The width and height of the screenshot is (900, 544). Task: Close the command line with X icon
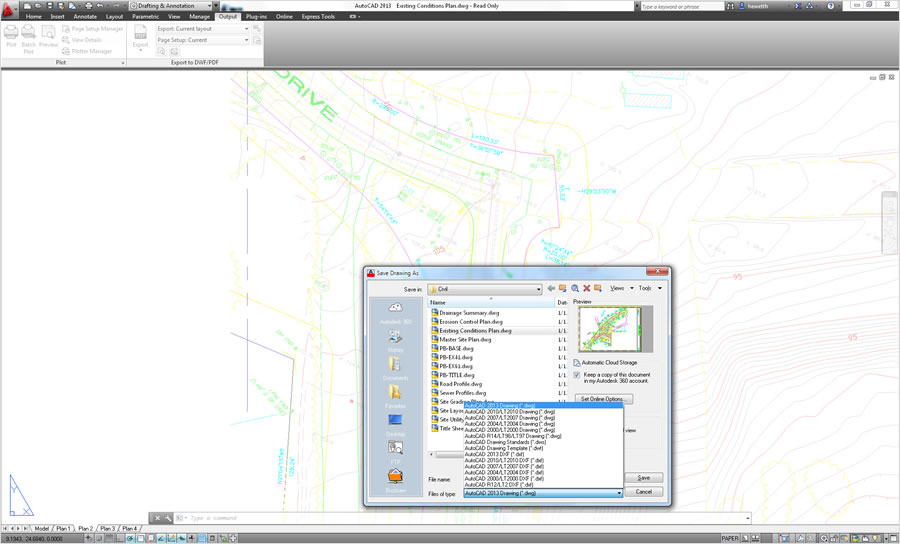[157, 518]
